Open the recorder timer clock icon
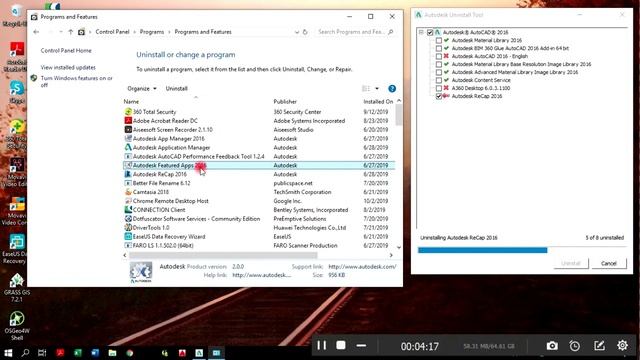 pos(575,346)
